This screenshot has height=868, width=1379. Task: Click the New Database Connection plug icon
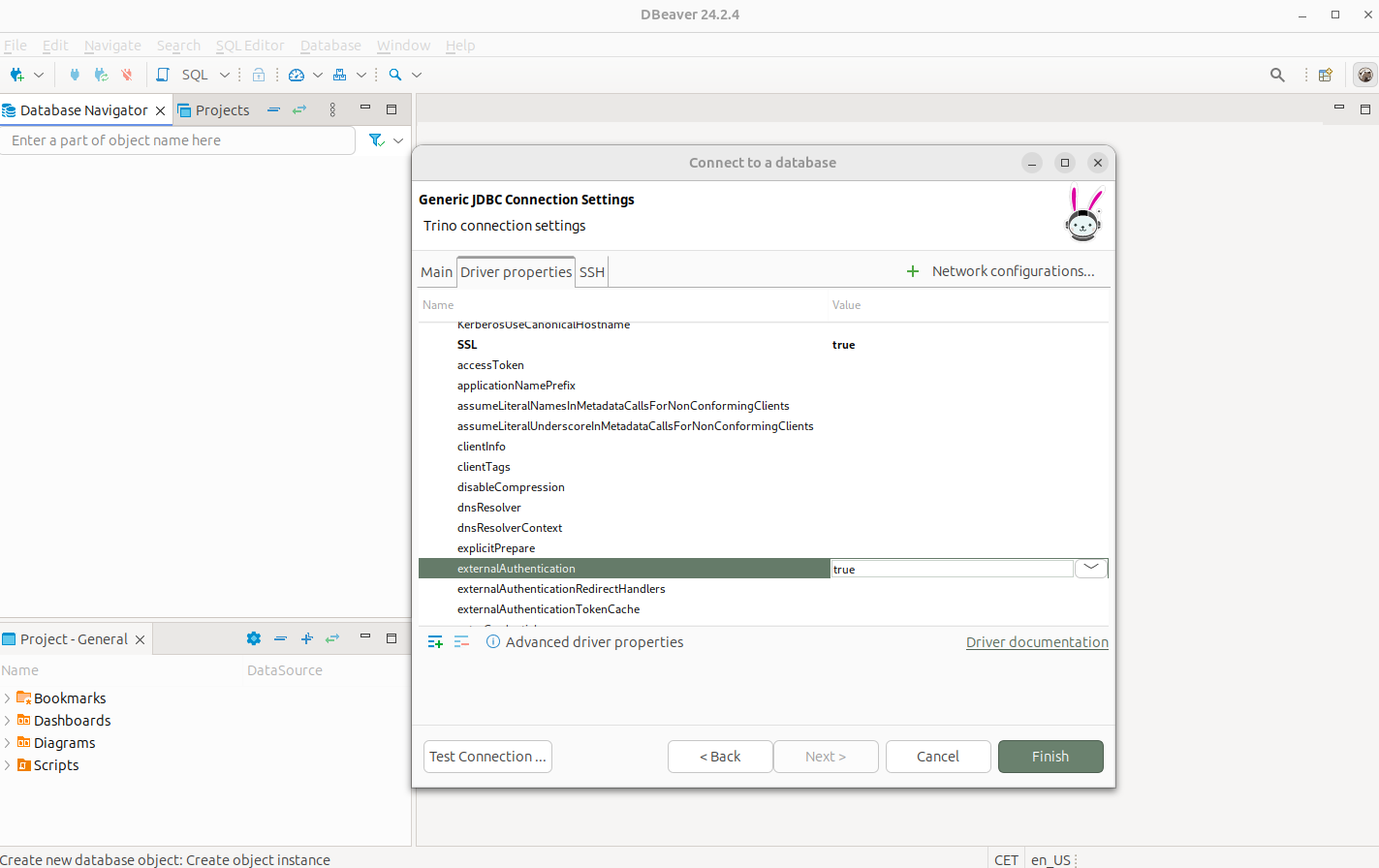click(16, 75)
